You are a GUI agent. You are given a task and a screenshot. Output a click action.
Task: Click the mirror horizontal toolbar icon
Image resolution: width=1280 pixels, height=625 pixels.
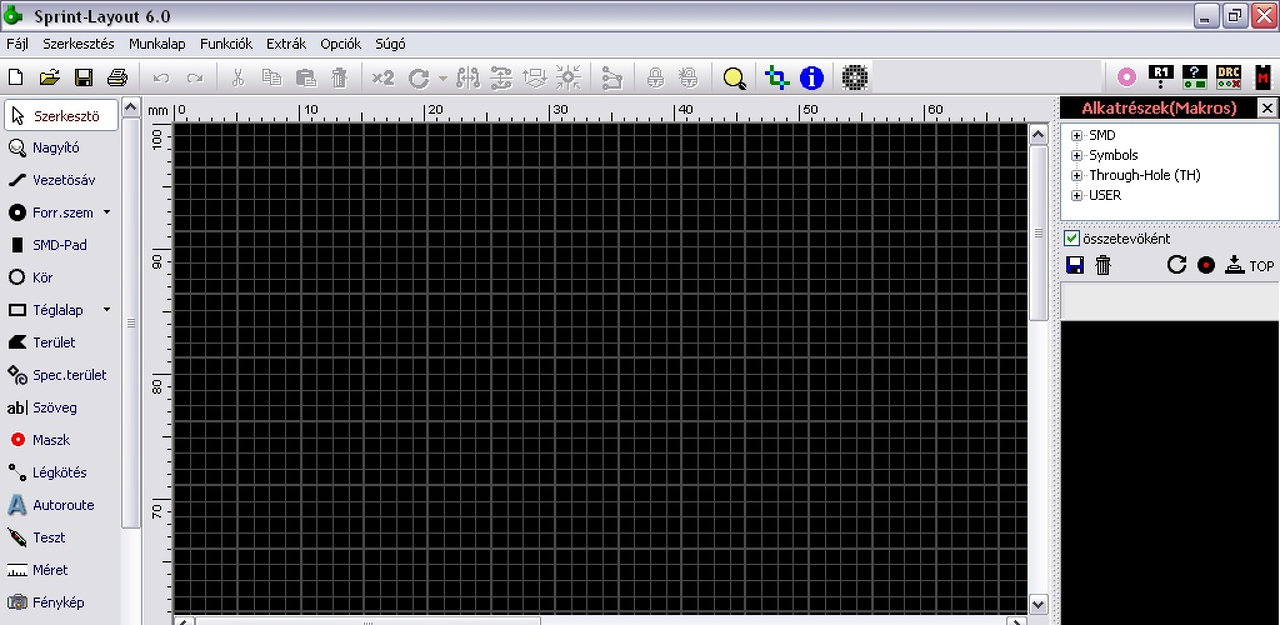tap(468, 77)
